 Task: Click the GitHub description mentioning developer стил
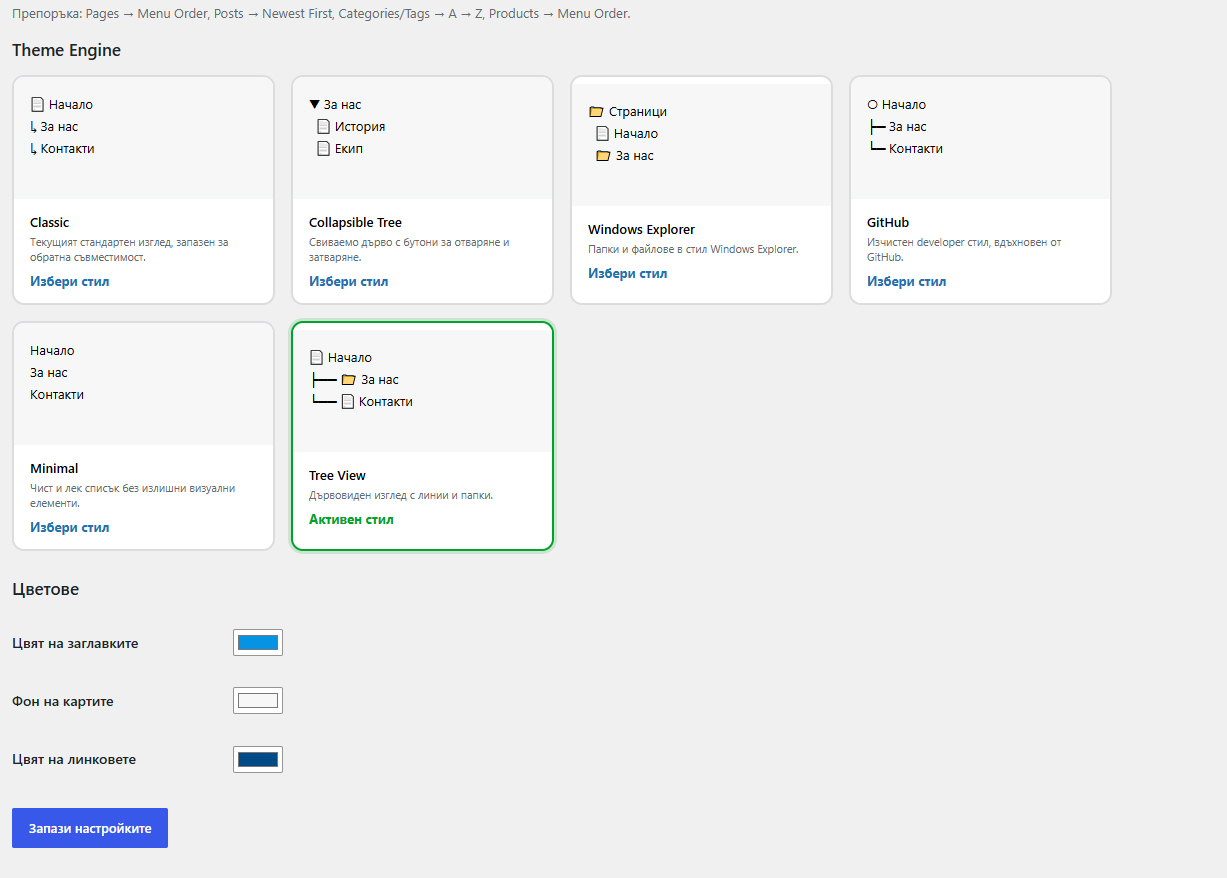964,249
